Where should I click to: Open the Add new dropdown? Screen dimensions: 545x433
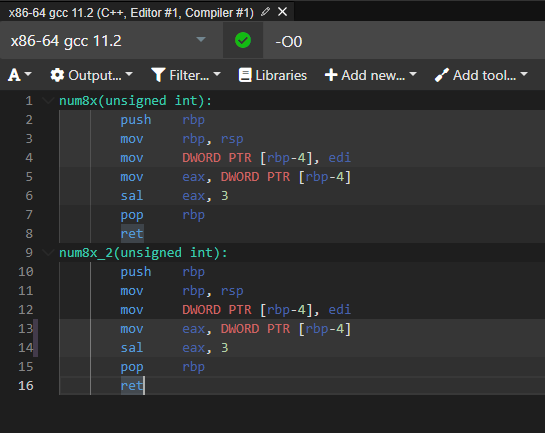[371, 75]
